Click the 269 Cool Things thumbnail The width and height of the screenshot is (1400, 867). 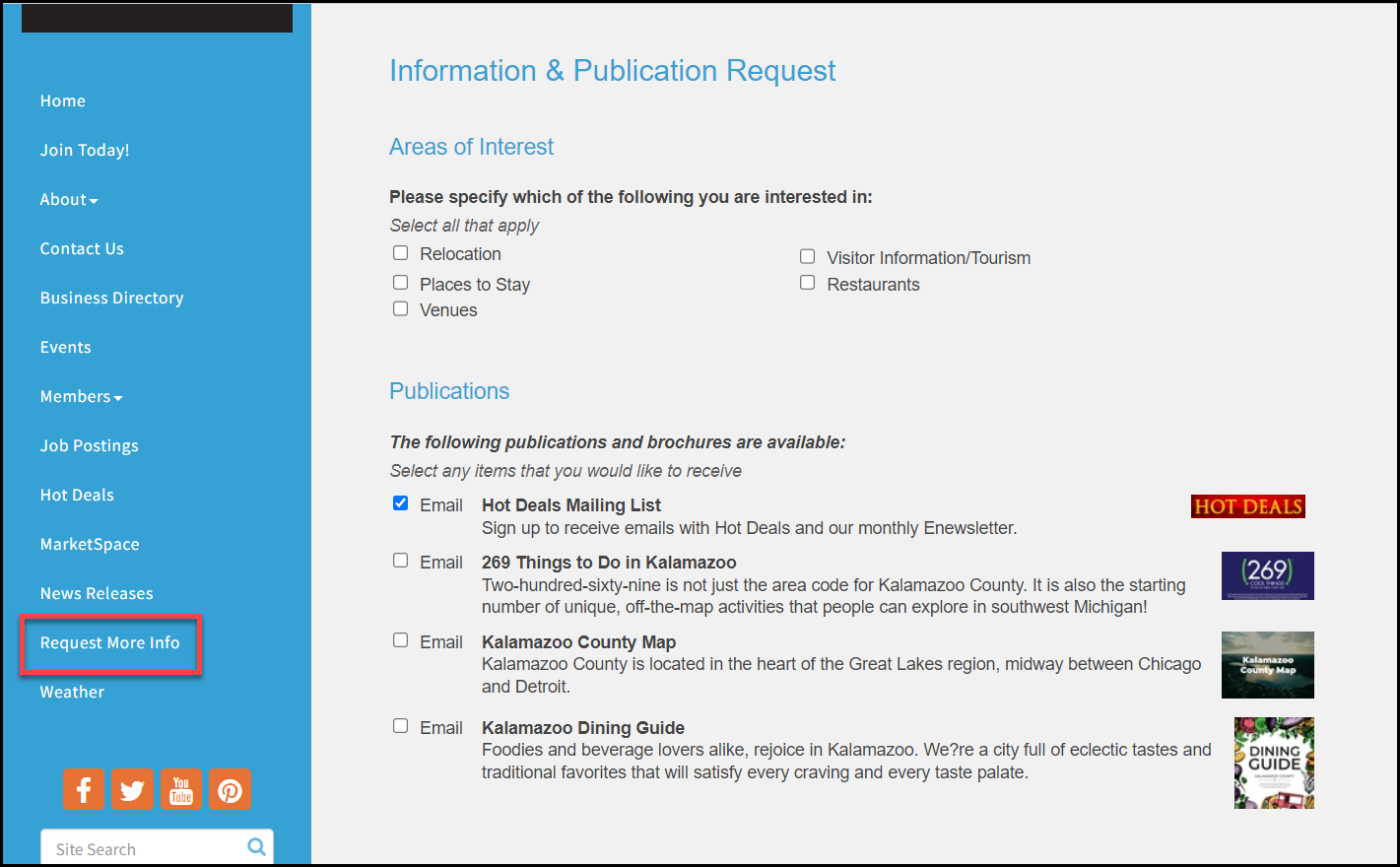[x=1268, y=575]
